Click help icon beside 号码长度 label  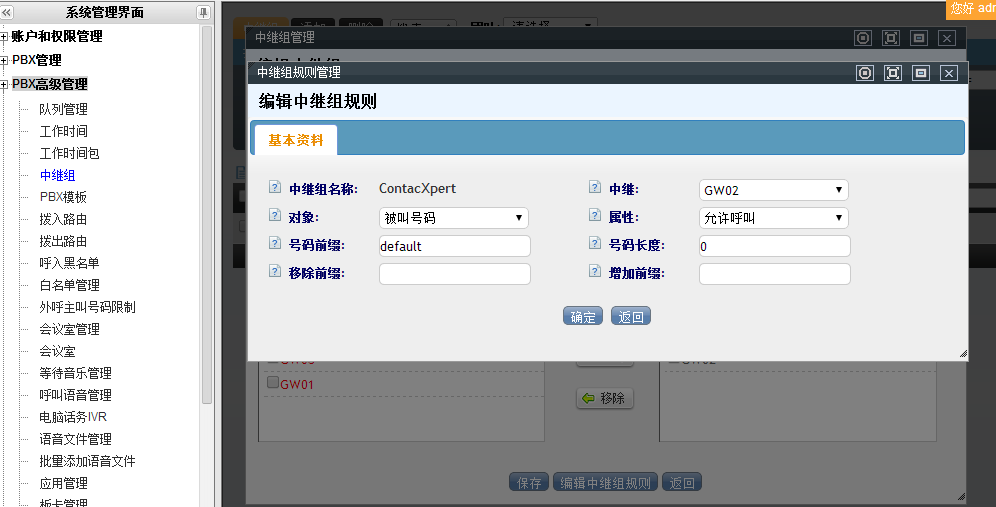[x=595, y=244]
